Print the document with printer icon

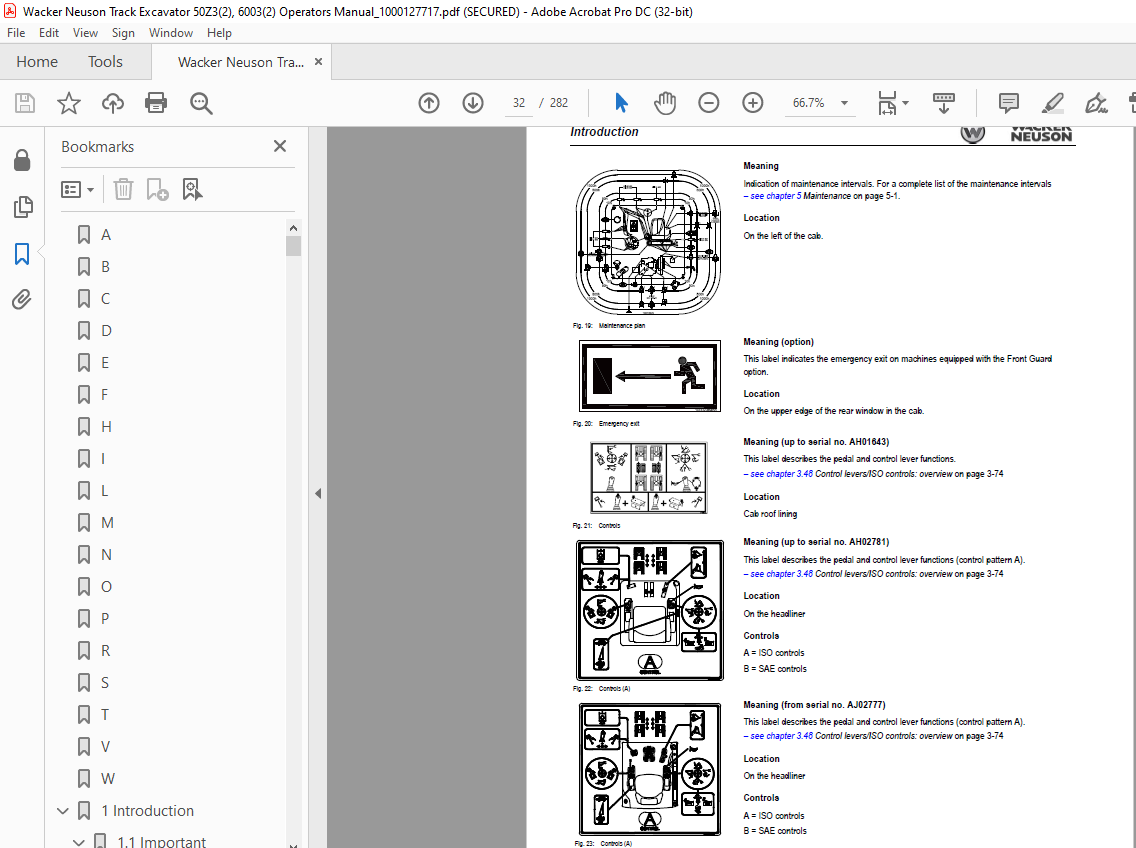pos(156,103)
